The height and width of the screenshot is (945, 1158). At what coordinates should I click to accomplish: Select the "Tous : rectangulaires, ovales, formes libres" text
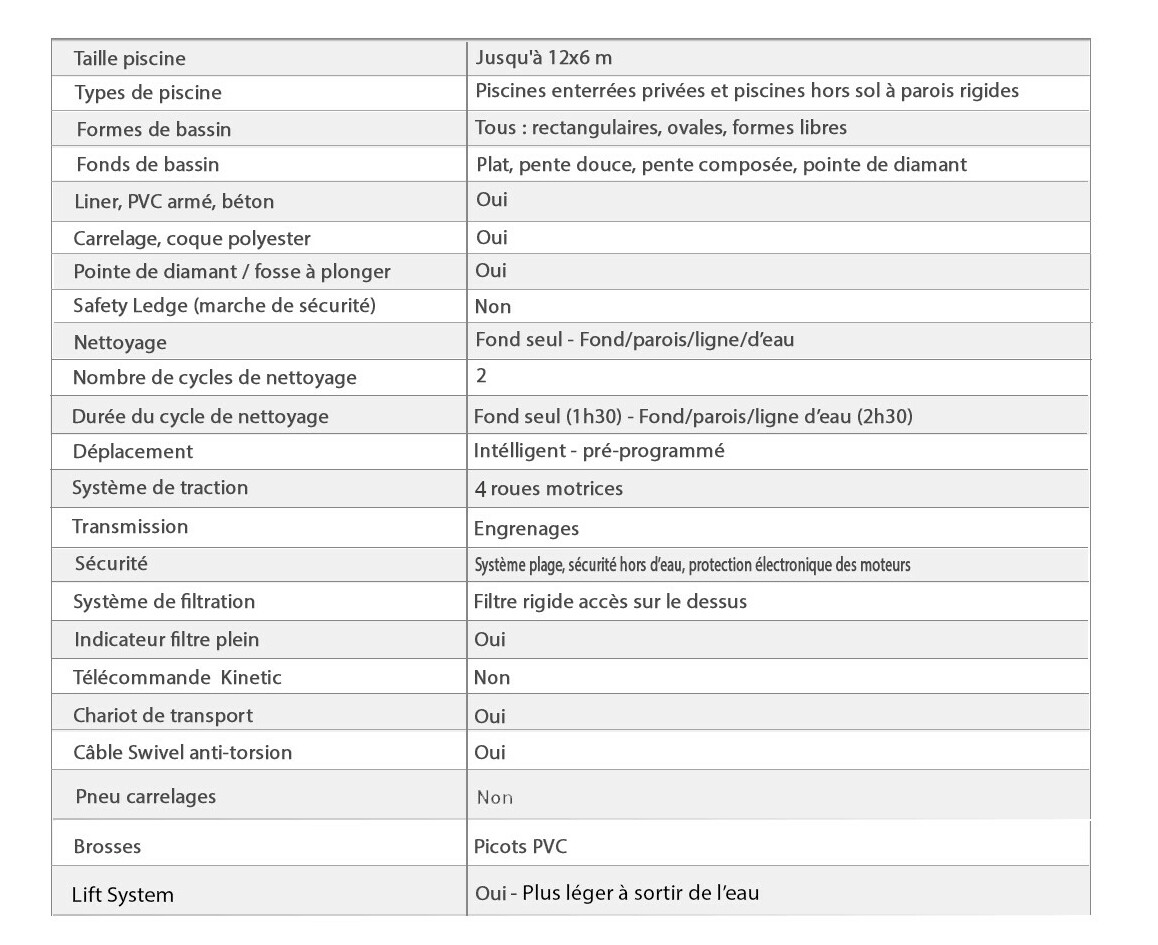coord(661,128)
